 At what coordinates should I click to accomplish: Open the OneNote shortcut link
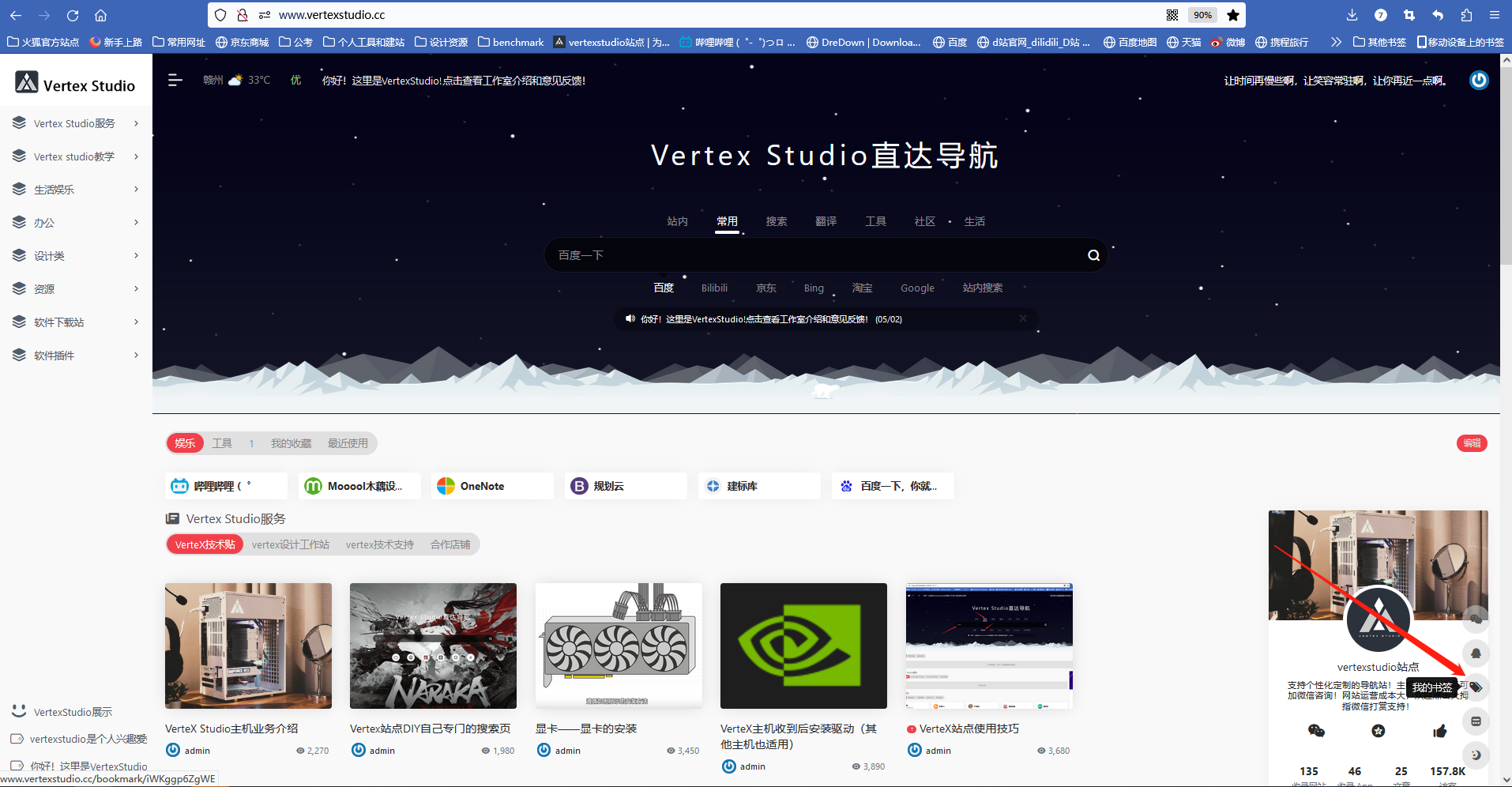coord(491,486)
